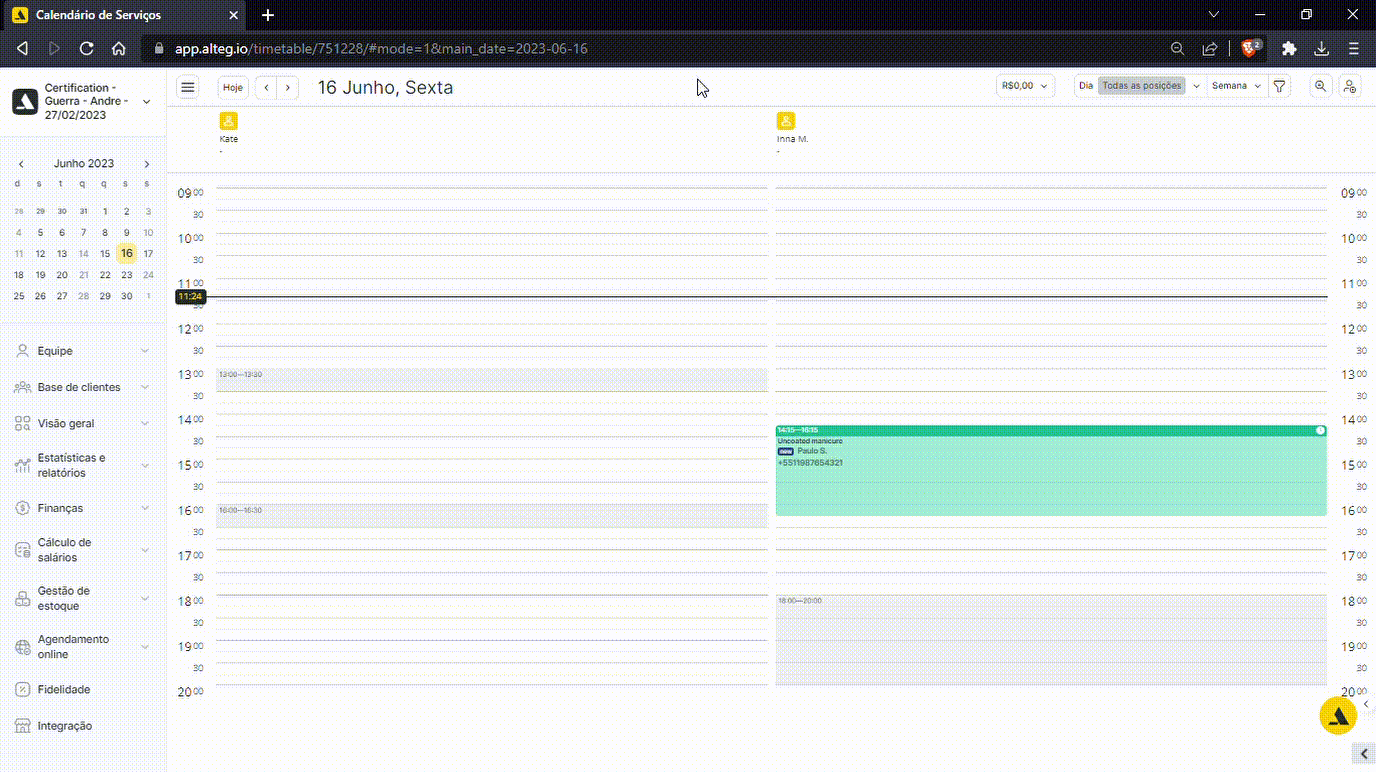Click the browser forward arrow

(54, 48)
